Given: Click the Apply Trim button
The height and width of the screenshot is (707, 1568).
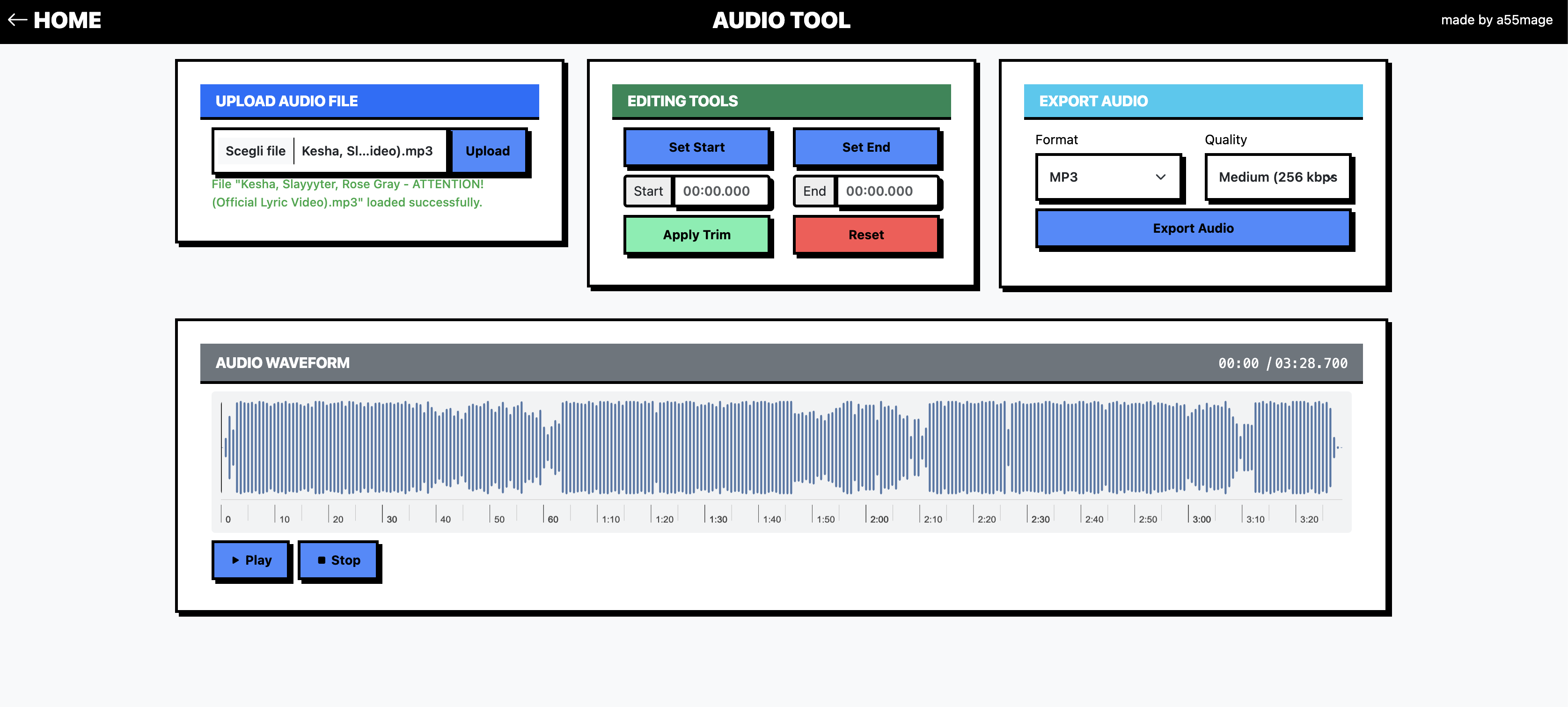Looking at the screenshot, I should click(x=696, y=235).
